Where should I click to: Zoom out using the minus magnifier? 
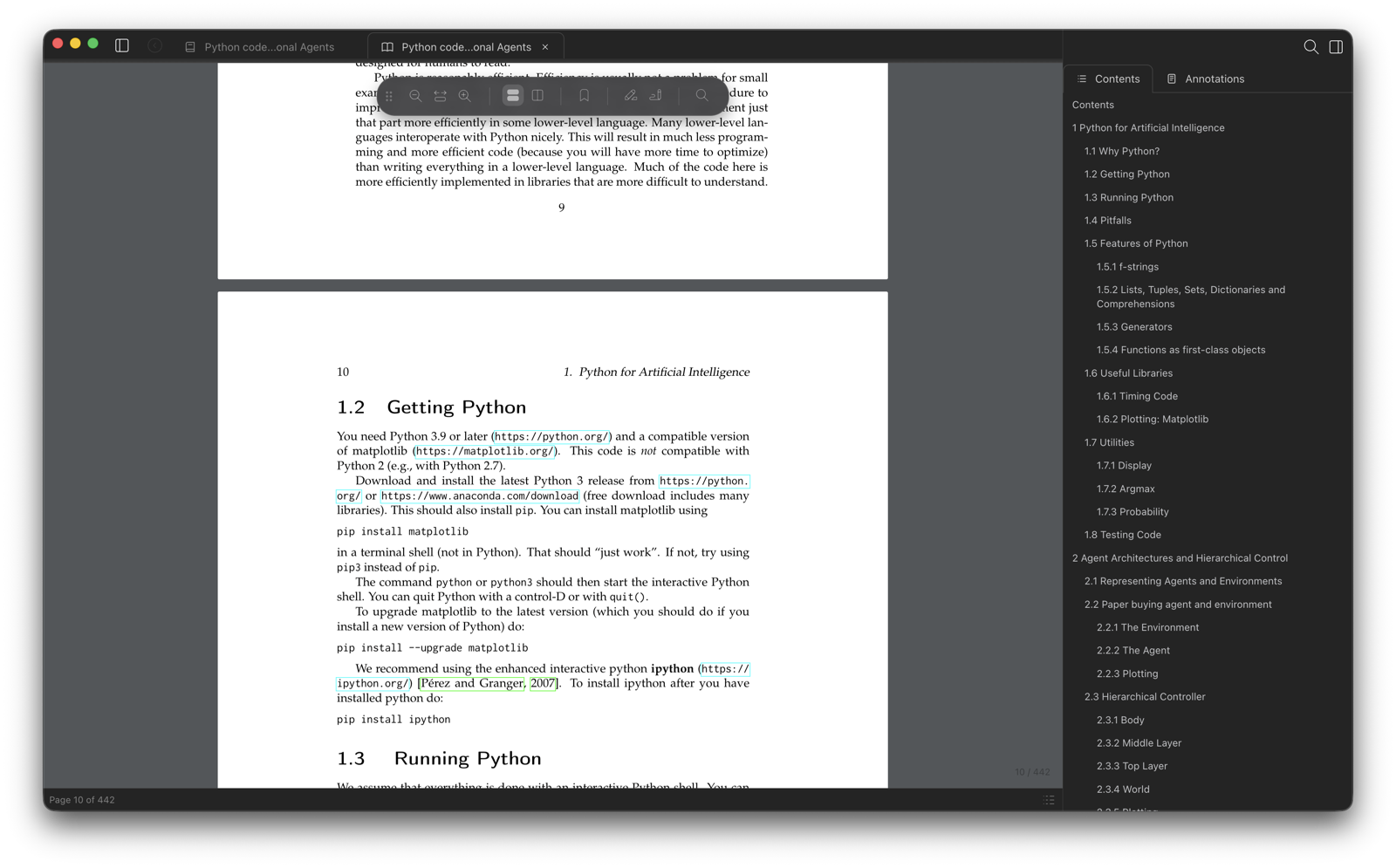[x=415, y=96]
